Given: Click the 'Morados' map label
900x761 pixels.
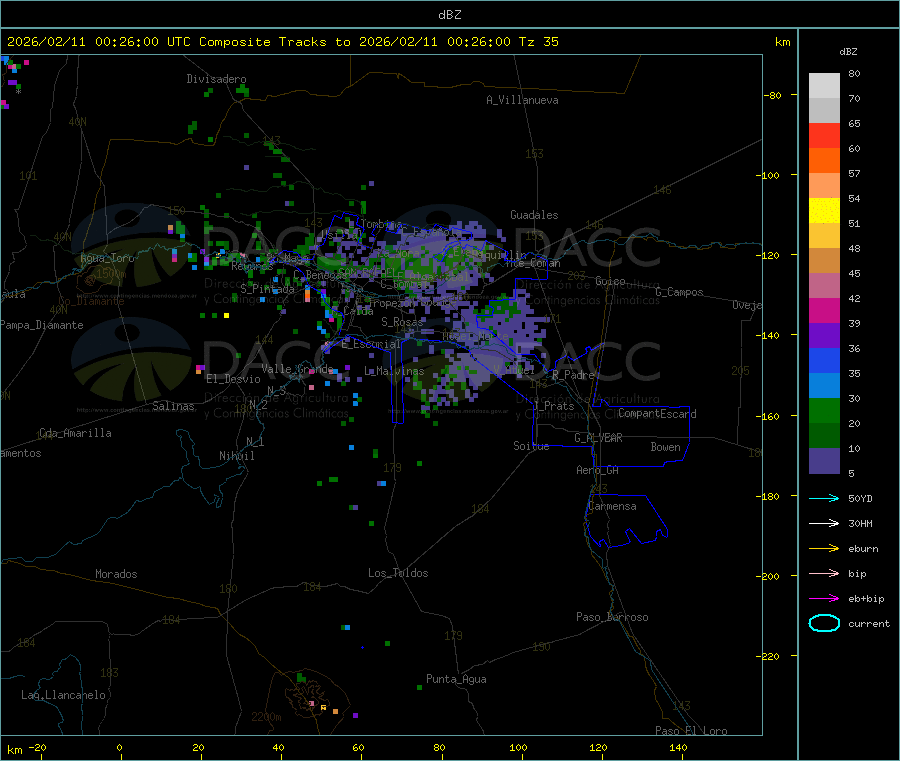Looking at the screenshot, I should [116, 574].
